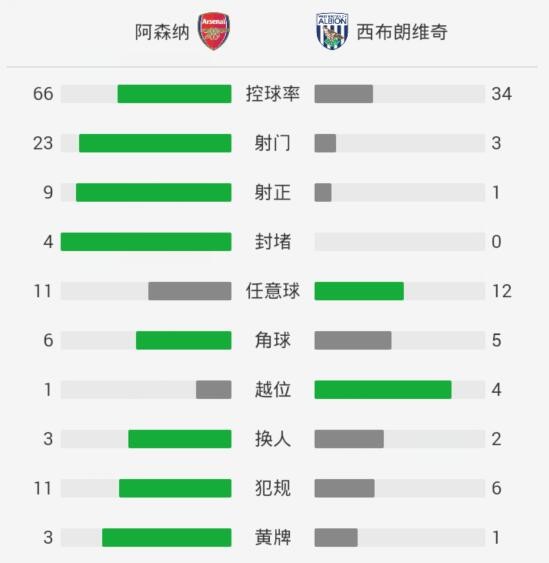The image size is (549, 563).
Task: Click Arsenal's full green 封堵 bar
Action: [x=146, y=242]
